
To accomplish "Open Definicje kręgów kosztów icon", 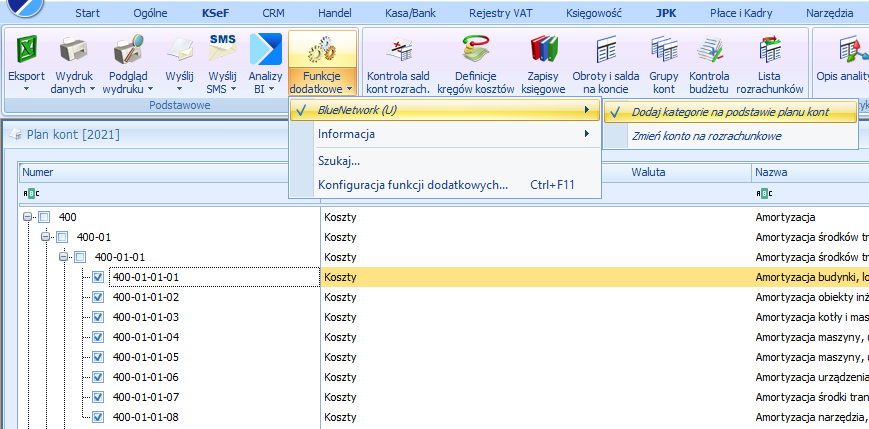I will [476, 49].
